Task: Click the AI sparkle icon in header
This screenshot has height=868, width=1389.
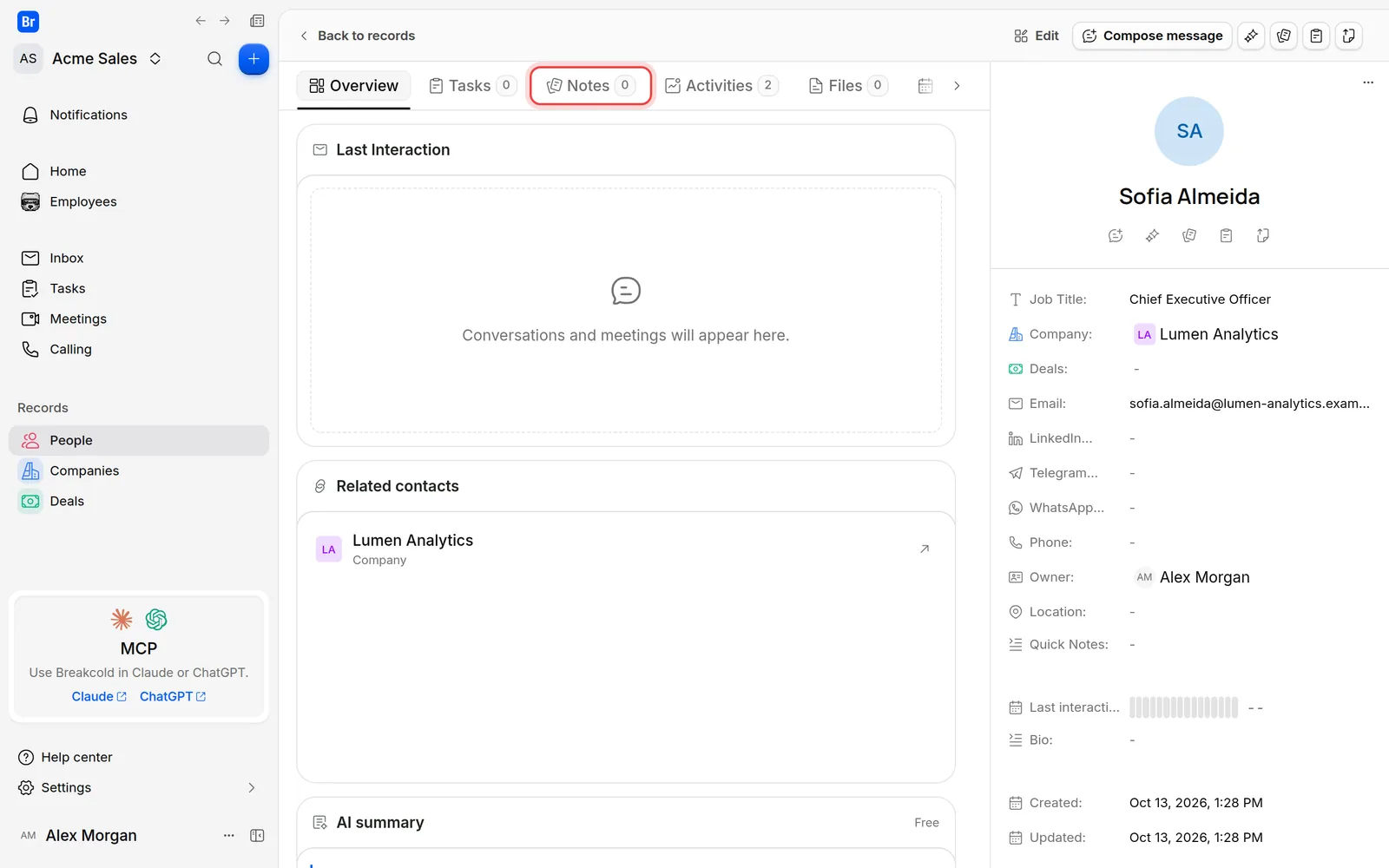Action: (1251, 36)
